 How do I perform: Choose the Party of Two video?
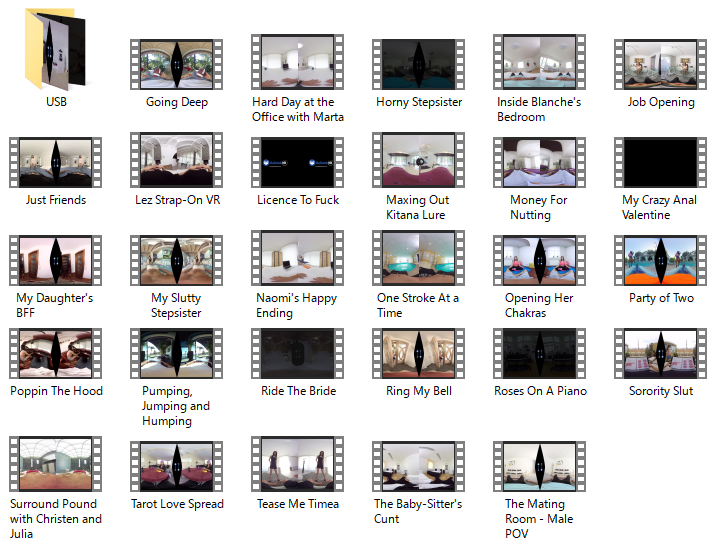pyautogui.click(x=661, y=258)
